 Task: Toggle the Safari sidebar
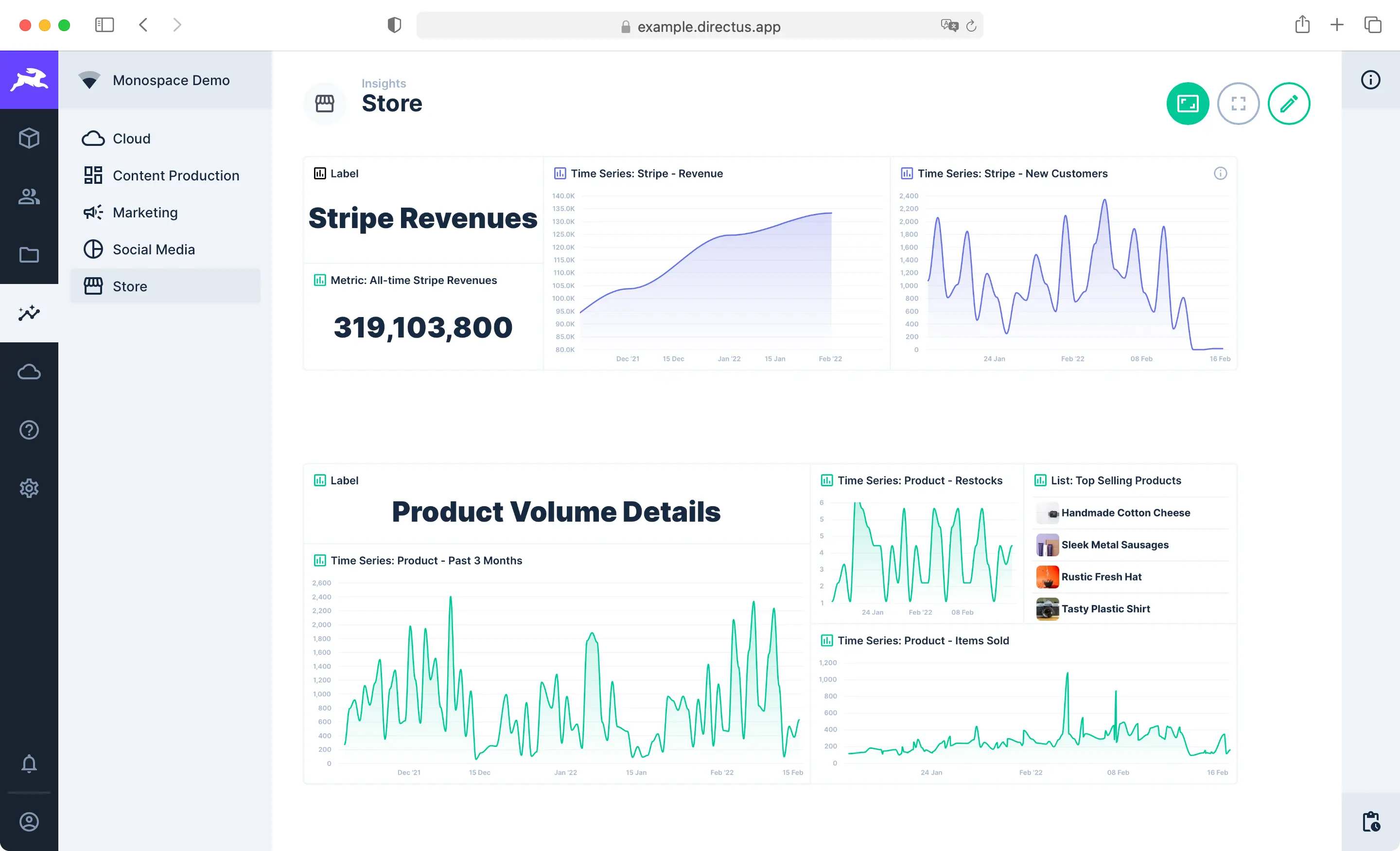(105, 24)
